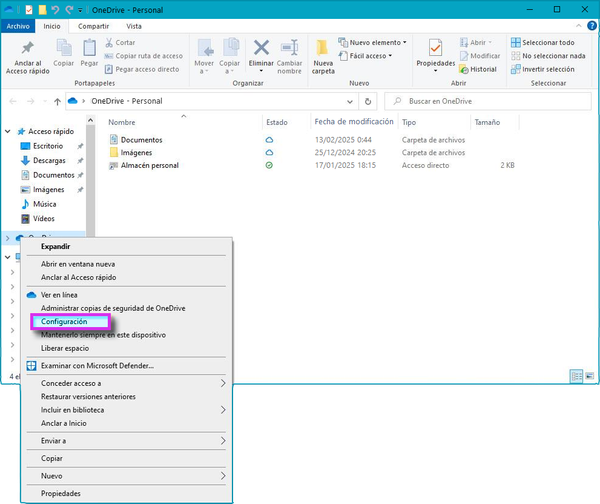Open Música in the navigation pane
This screenshot has width=600, height=504.
coord(44,204)
